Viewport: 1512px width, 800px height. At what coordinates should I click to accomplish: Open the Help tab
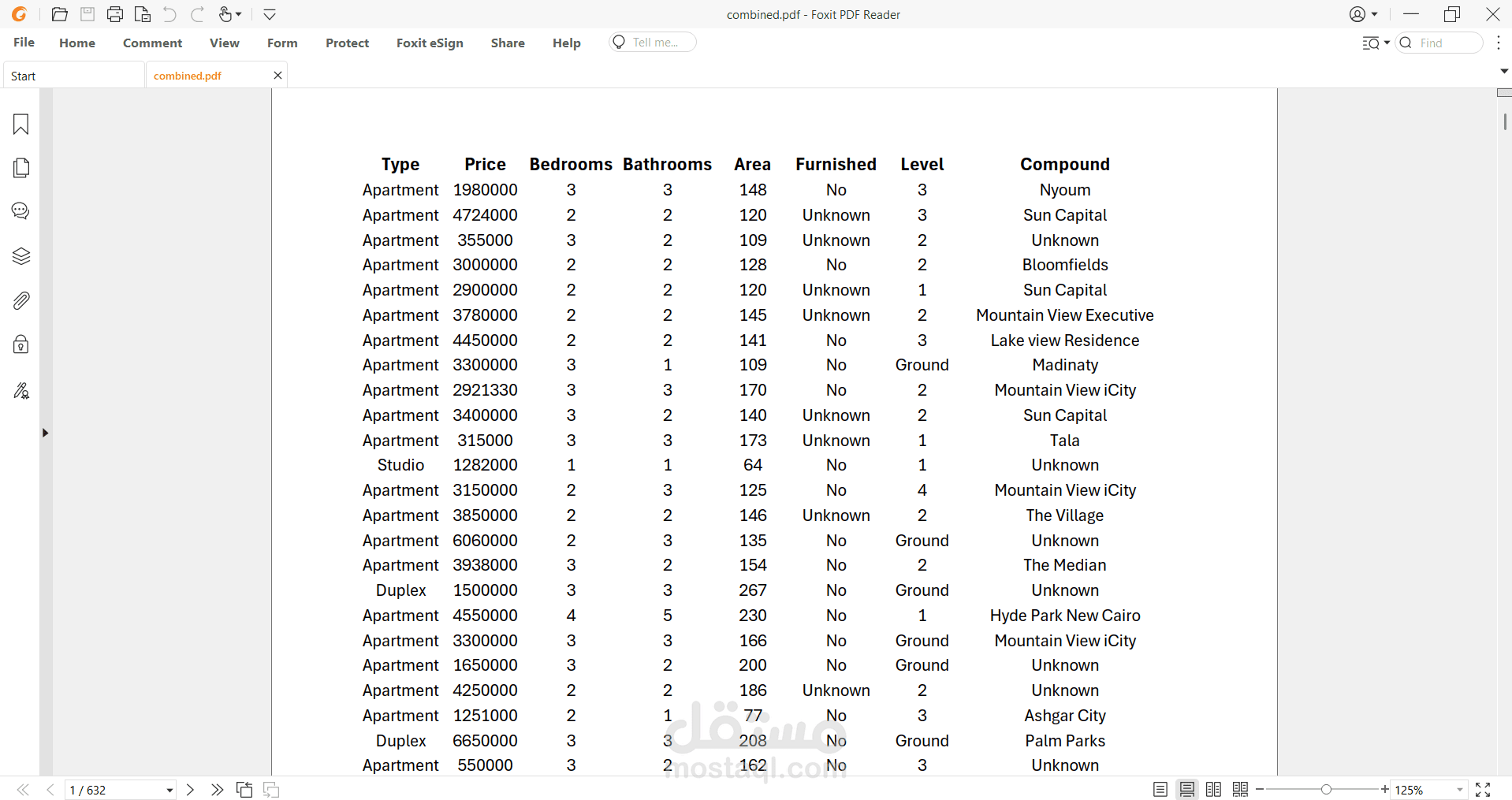(x=567, y=43)
